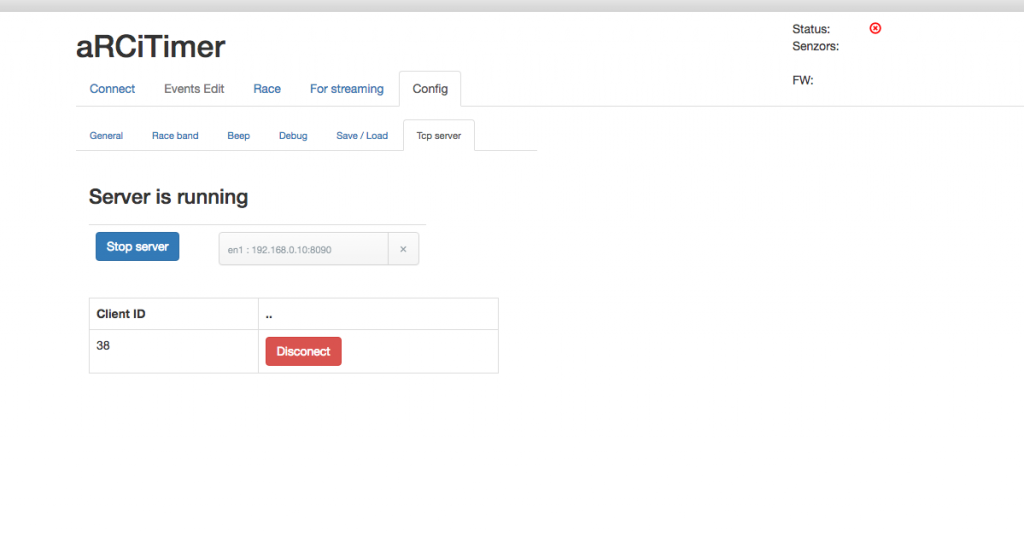The width and height of the screenshot is (1024, 533).
Task: Open the en1 192.168.0.10:8090 interface selector
Action: (303, 249)
